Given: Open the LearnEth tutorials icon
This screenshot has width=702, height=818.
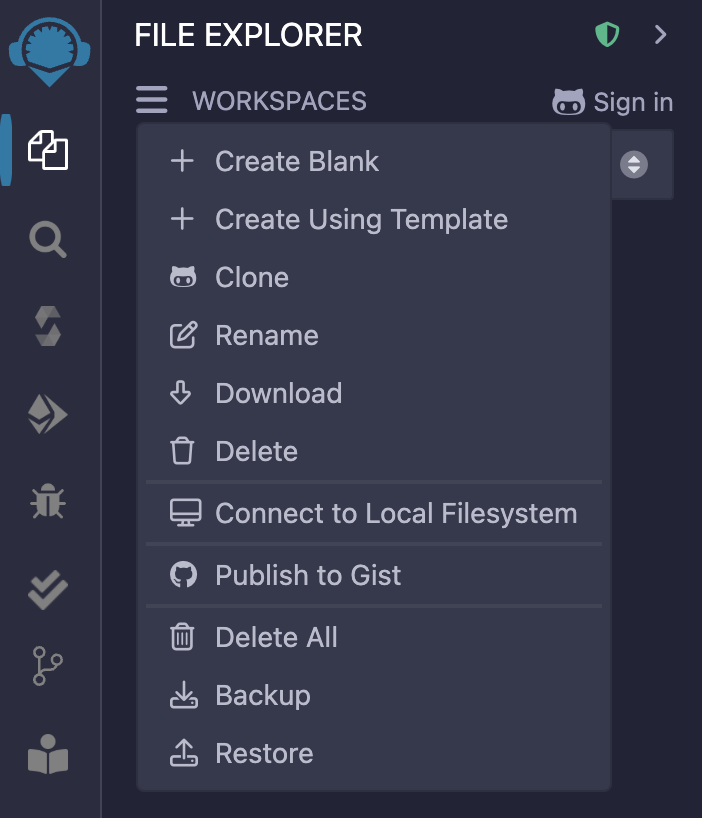Looking at the screenshot, I should [48, 755].
